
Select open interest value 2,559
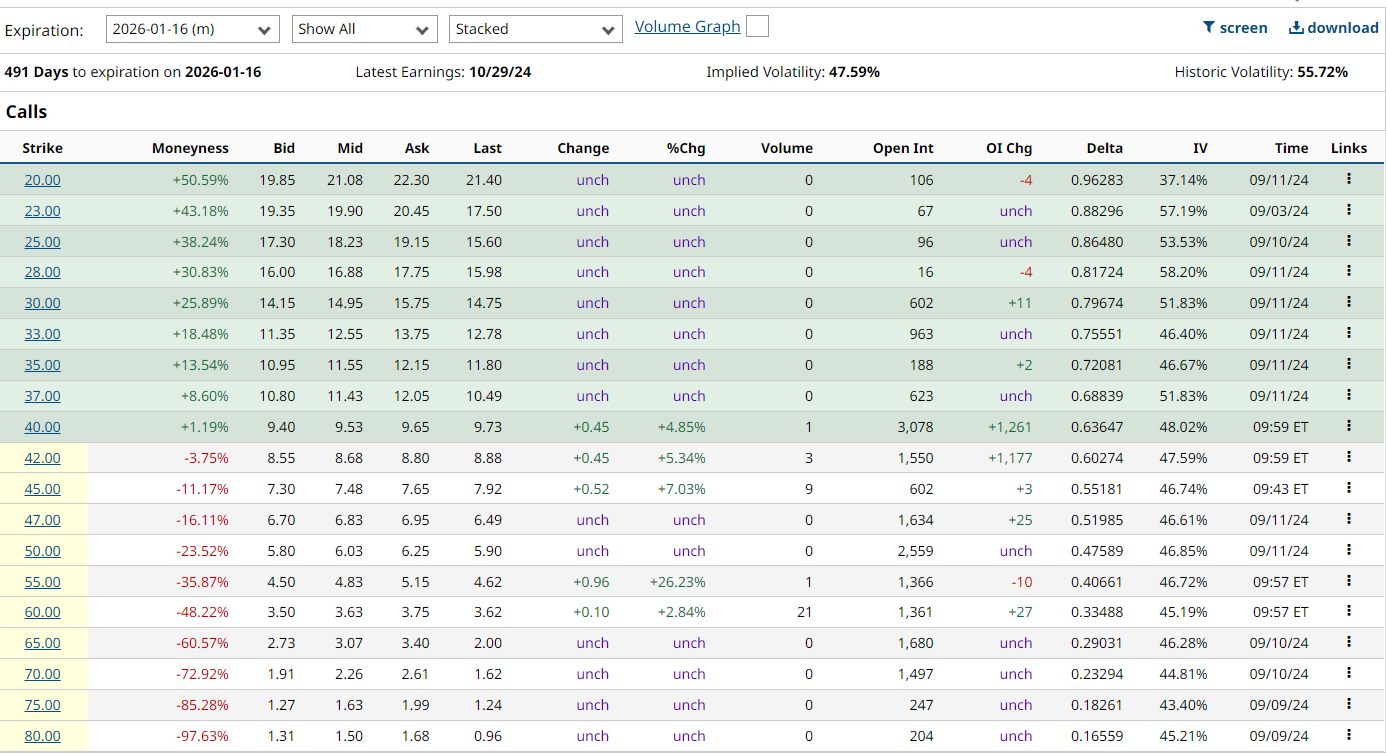pyautogui.click(x=915, y=551)
